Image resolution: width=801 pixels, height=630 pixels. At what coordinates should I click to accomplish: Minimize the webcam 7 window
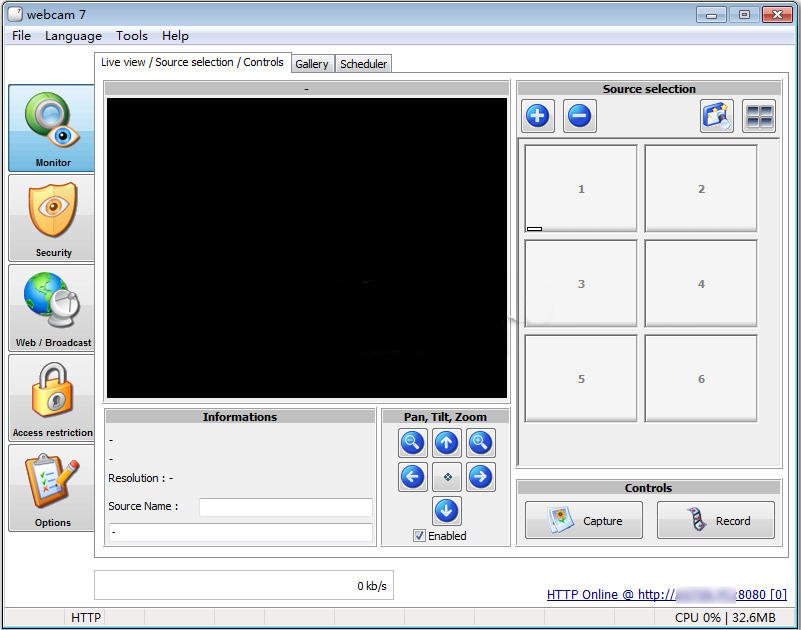tap(711, 14)
